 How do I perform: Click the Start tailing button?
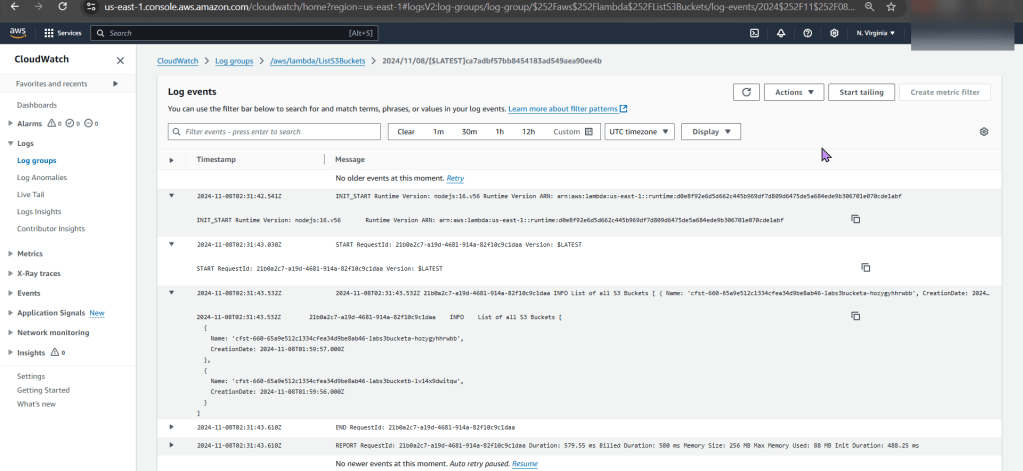pos(860,92)
